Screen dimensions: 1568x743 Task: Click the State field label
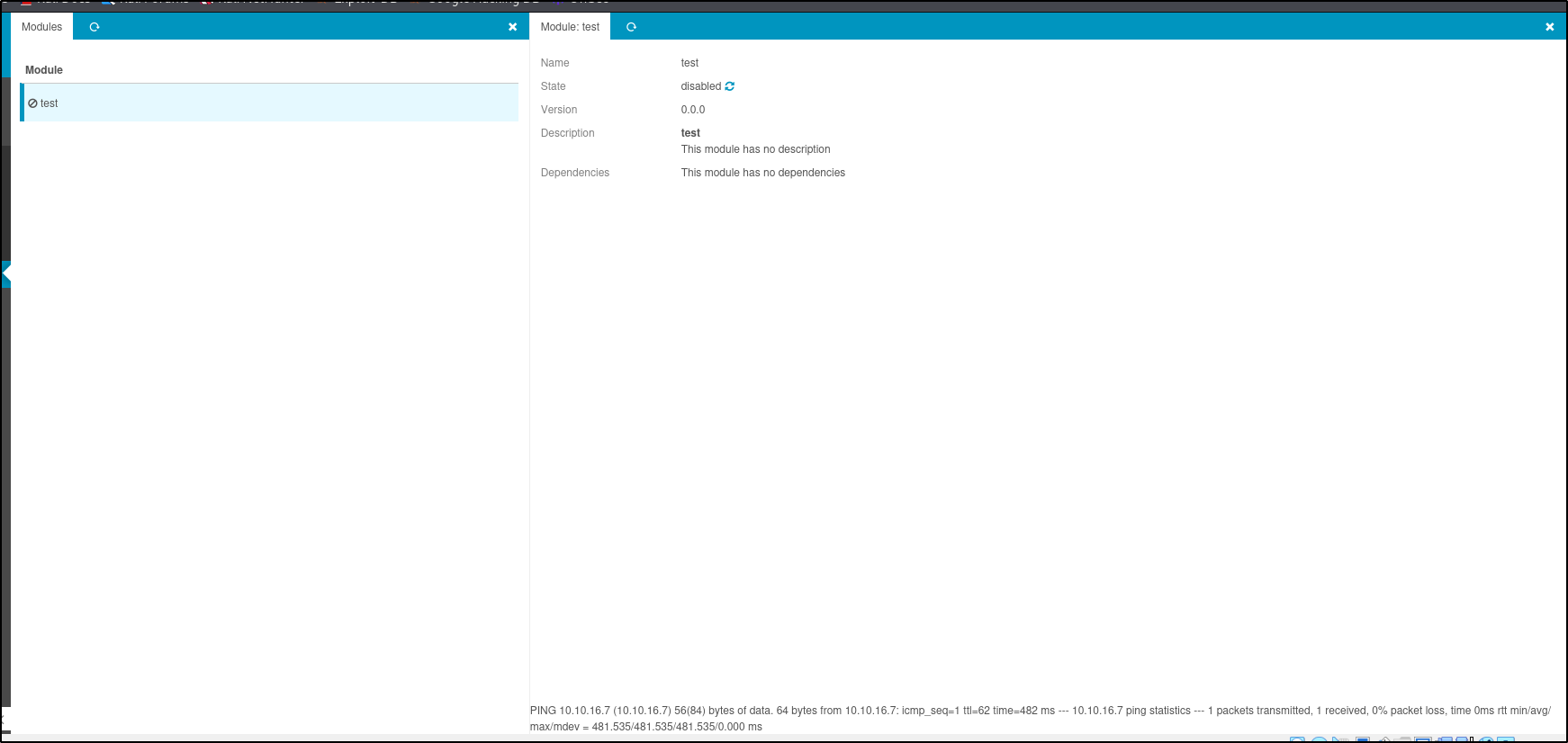point(553,86)
